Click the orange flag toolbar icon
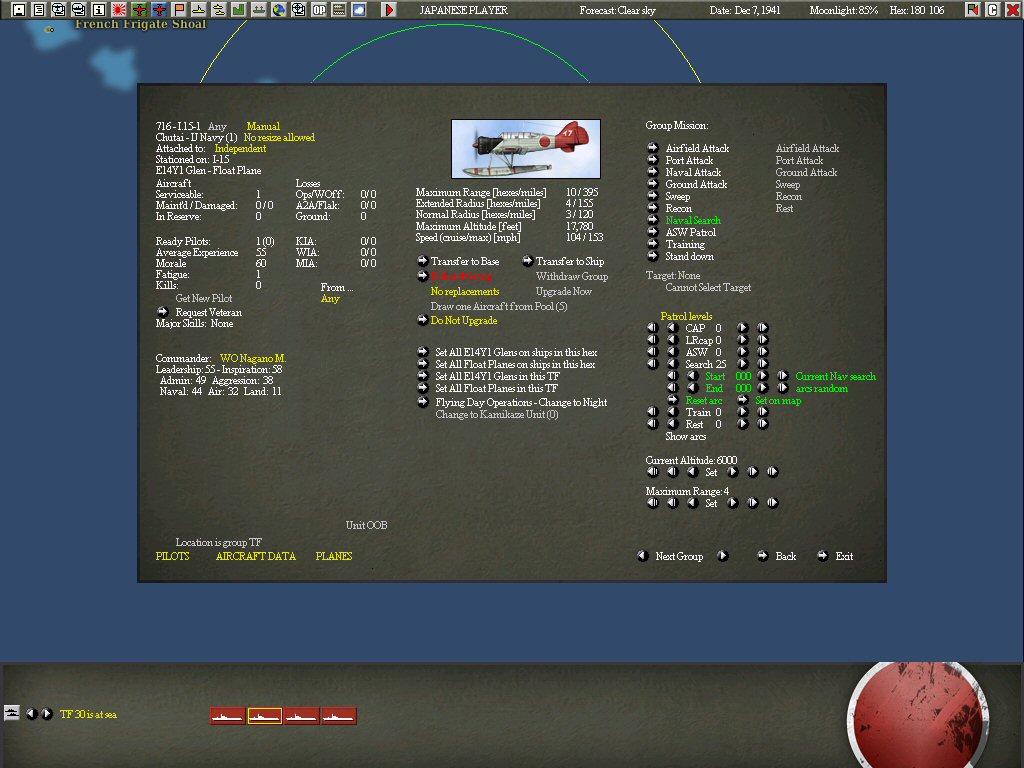The image size is (1024, 768). [x=179, y=10]
